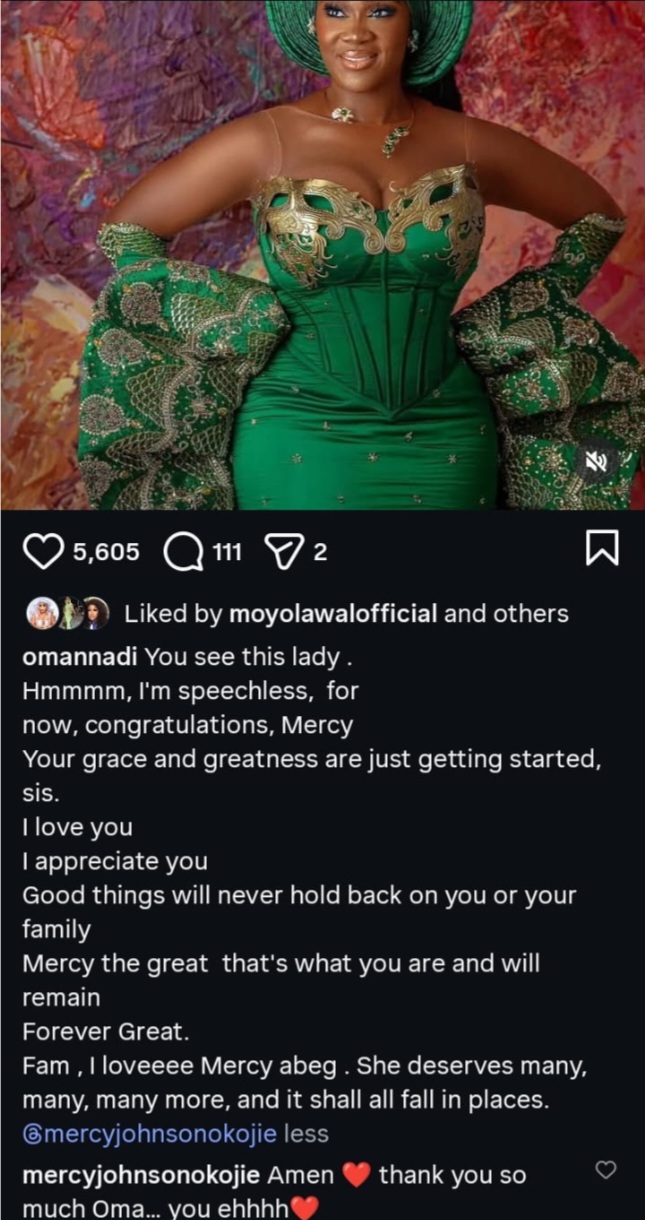Save the post with the bookmark icon
The height and width of the screenshot is (1220, 645).
(x=602, y=550)
